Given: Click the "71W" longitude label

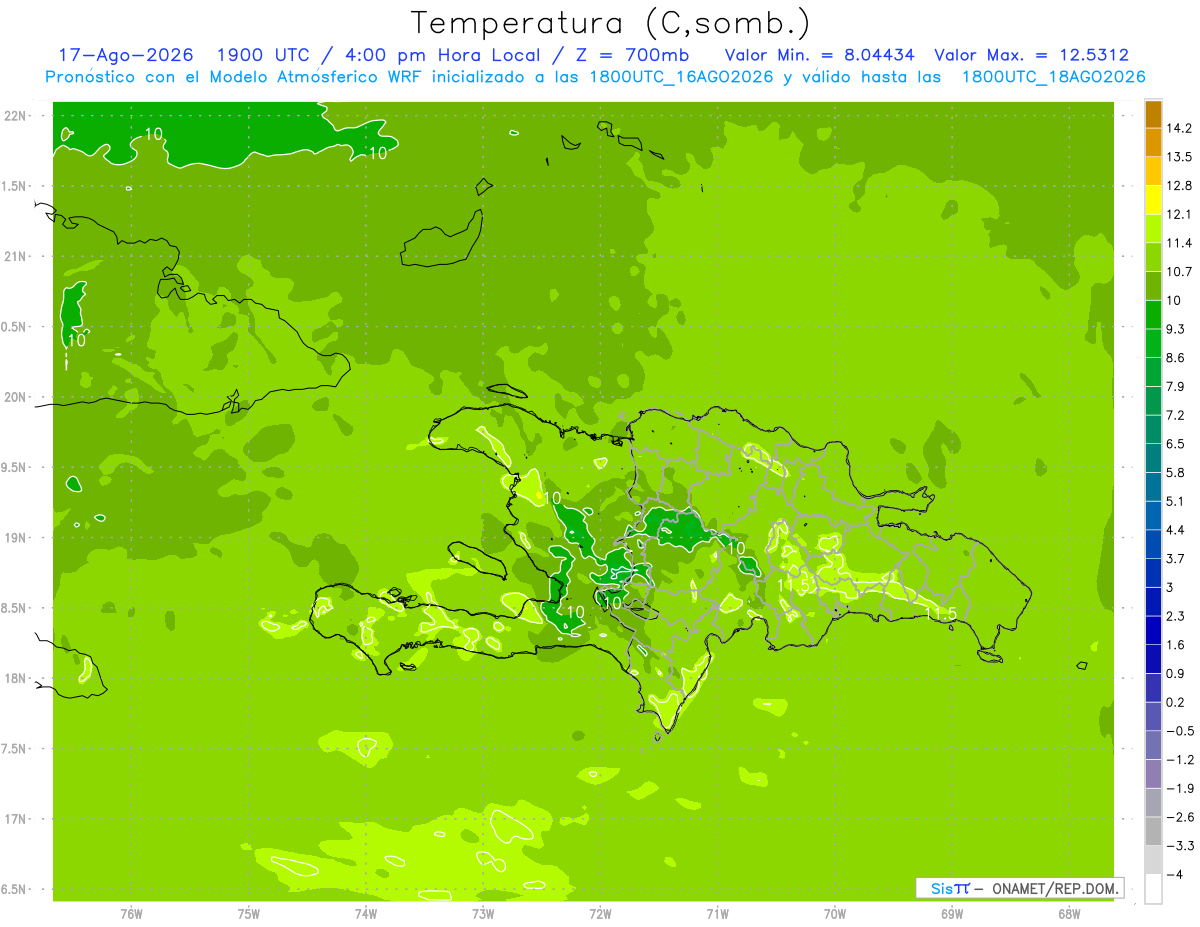Looking at the screenshot, I should point(717,913).
